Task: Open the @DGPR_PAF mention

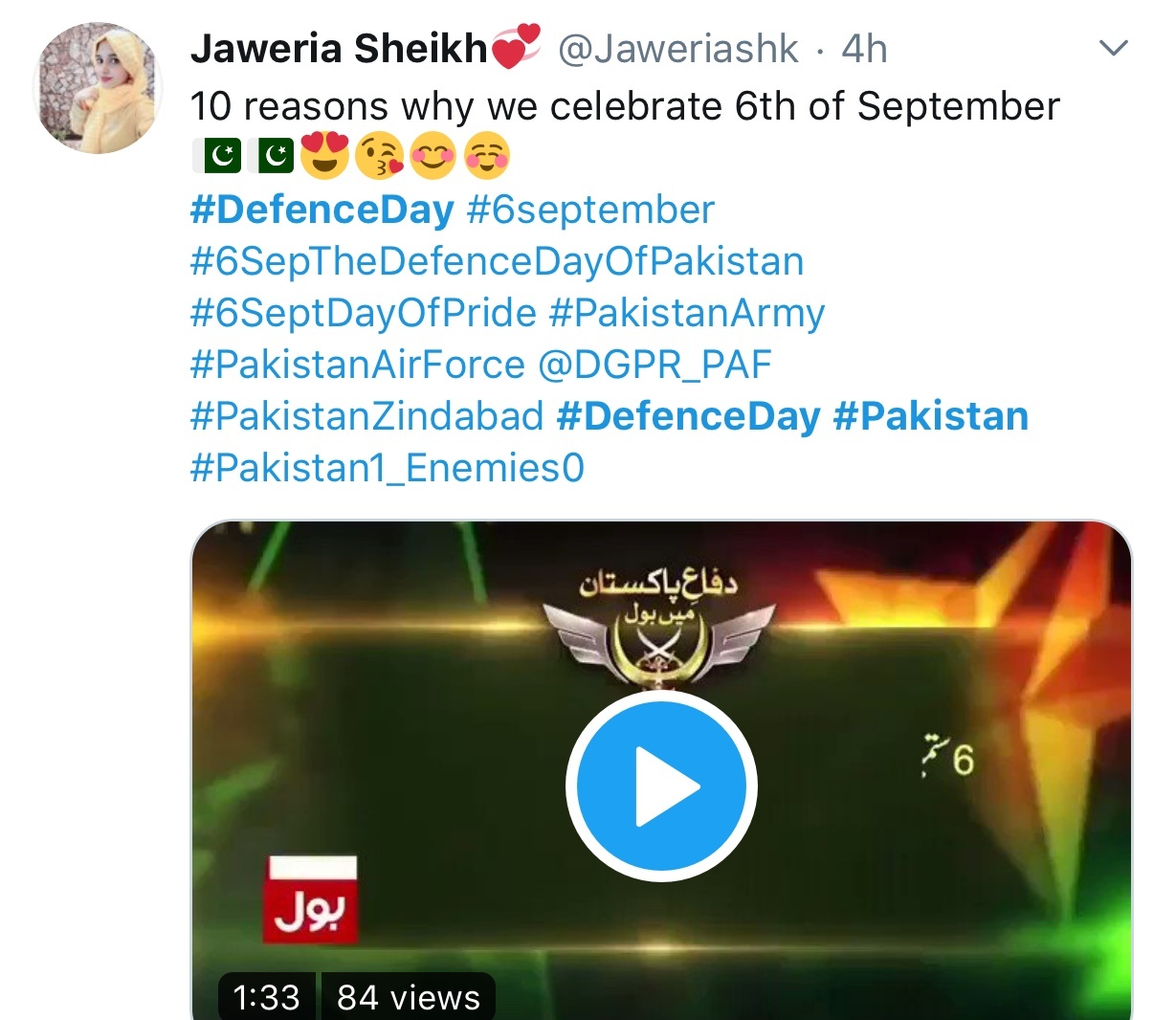Action: (655, 365)
